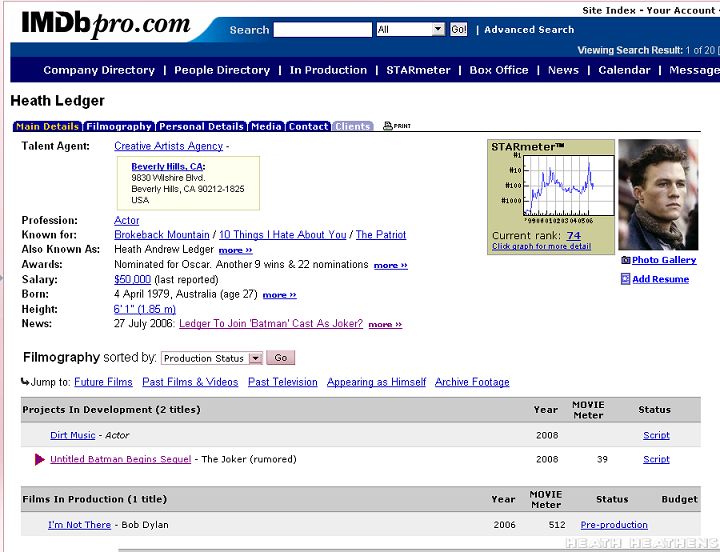
Task: Open the News menu item
Action: coord(563,70)
